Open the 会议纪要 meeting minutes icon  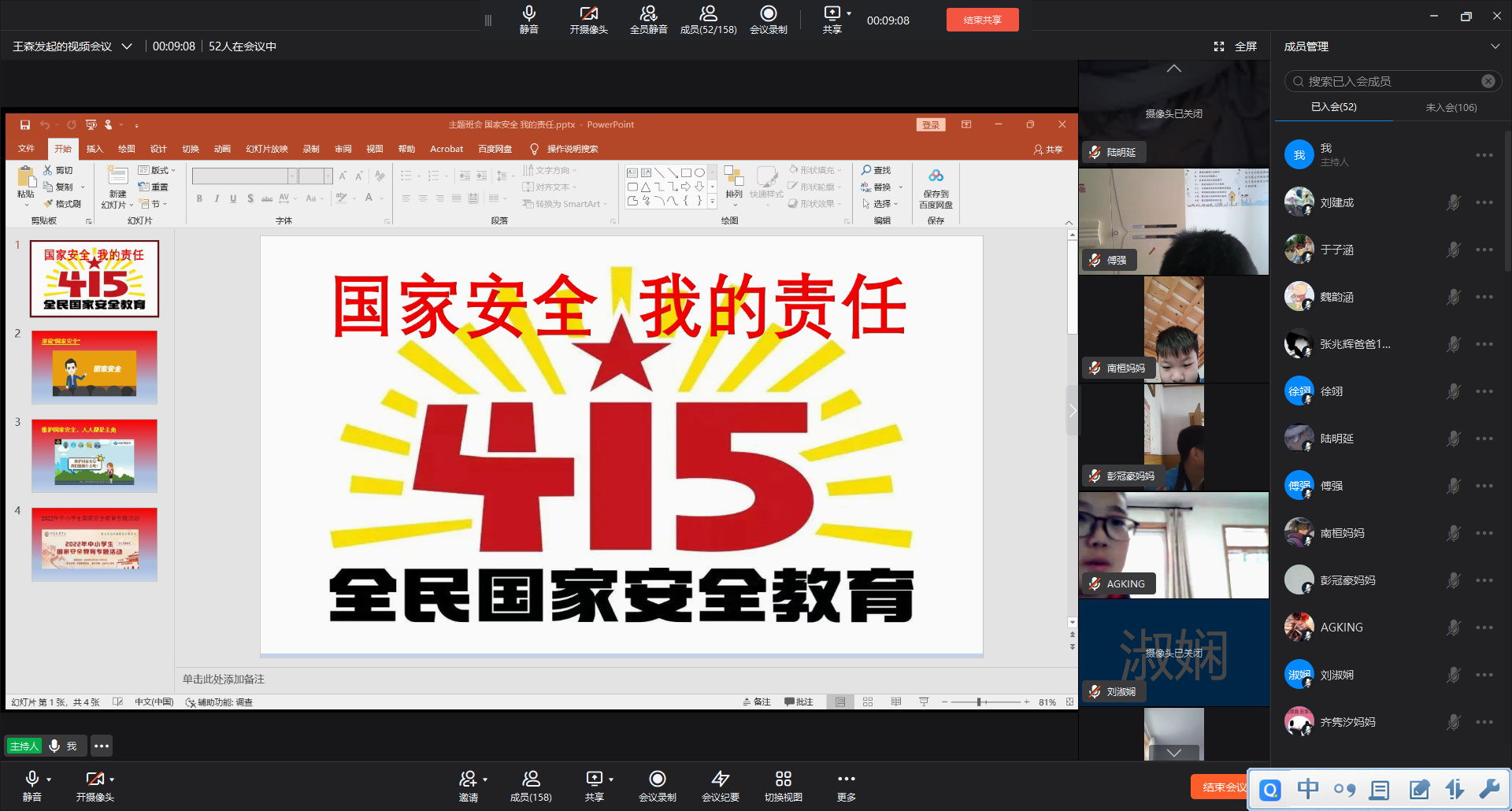pyautogui.click(x=720, y=780)
